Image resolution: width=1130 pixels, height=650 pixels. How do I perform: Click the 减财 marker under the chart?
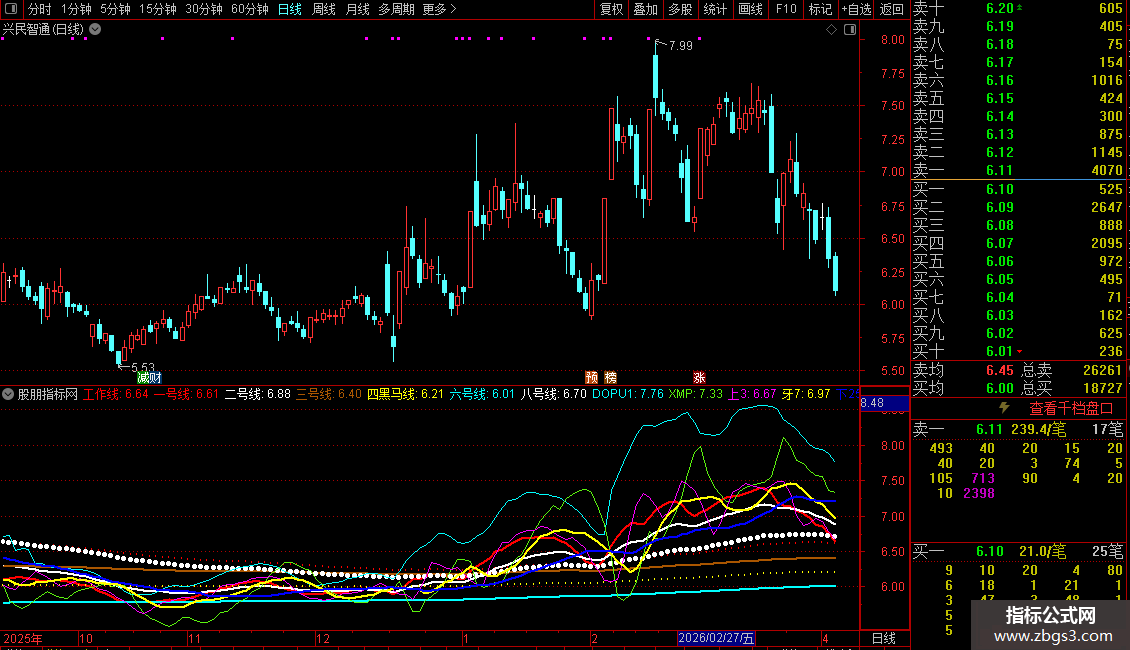(x=149, y=377)
